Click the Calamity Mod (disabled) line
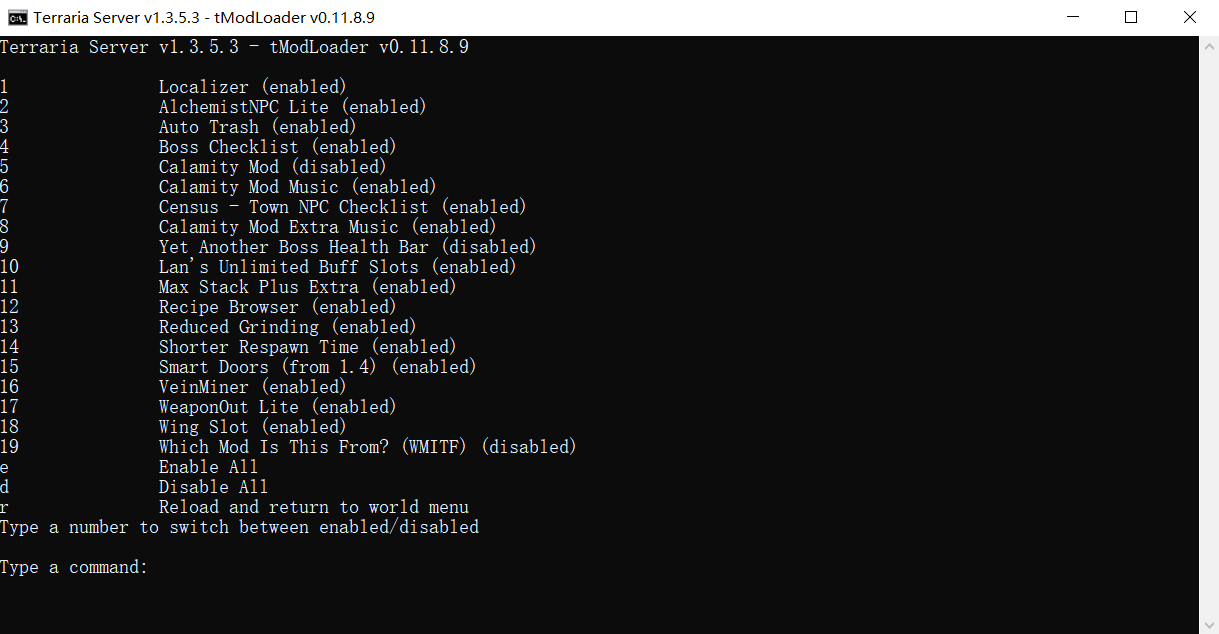 (271, 167)
